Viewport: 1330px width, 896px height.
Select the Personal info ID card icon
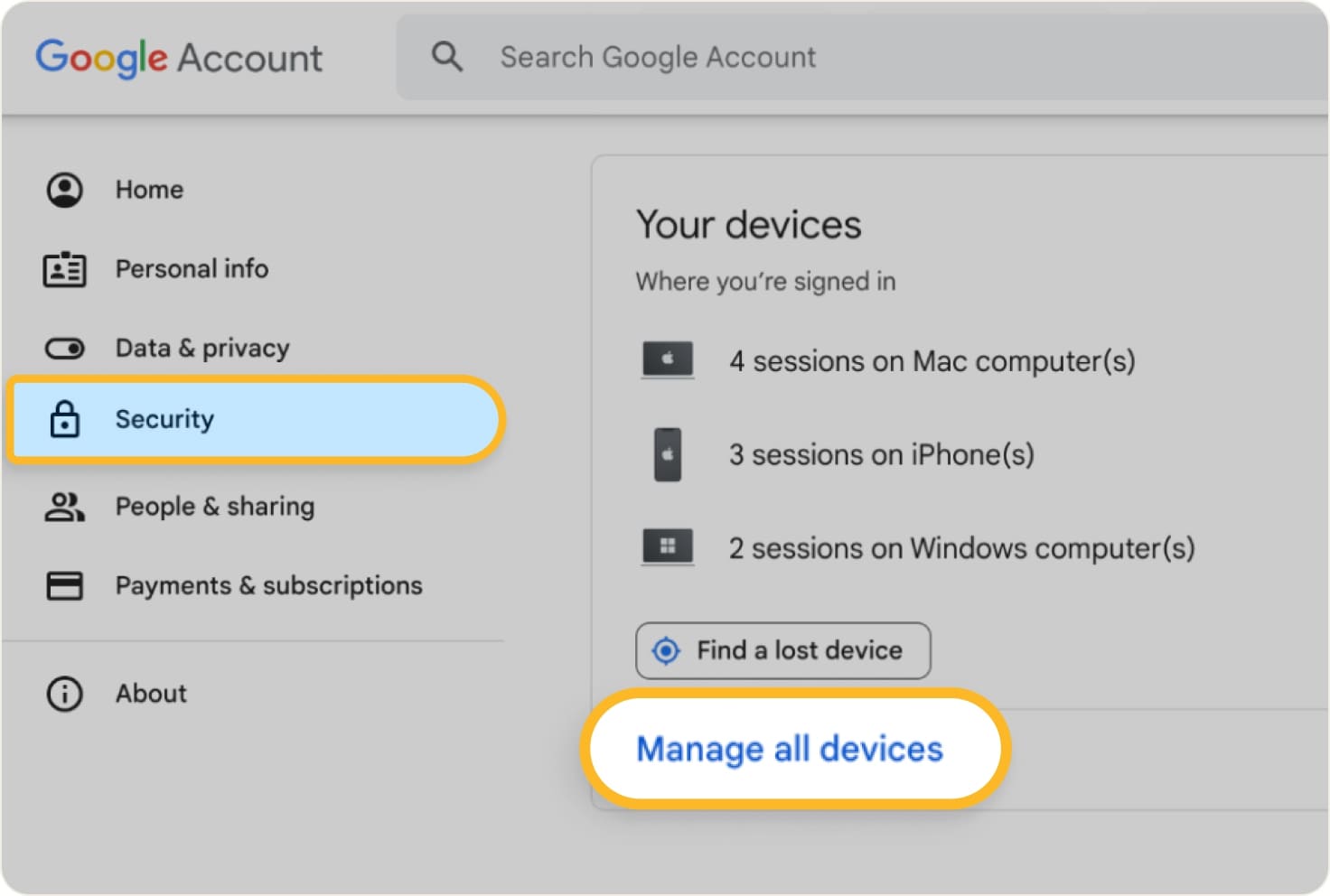pyautogui.click(x=64, y=268)
